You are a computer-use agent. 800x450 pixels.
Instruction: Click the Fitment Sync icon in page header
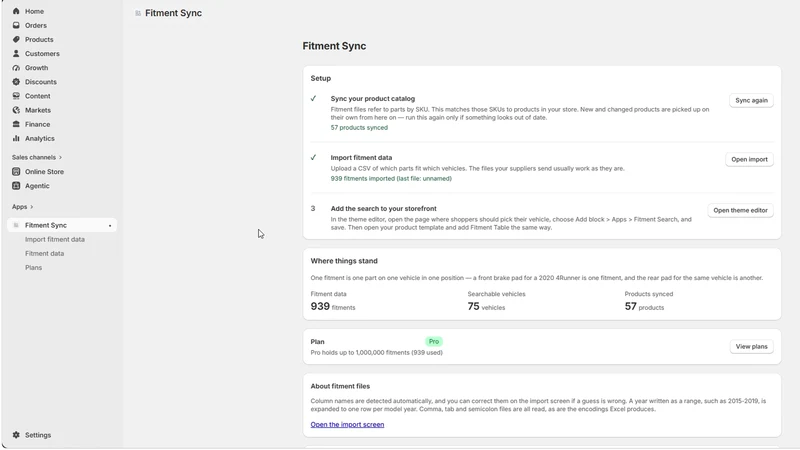pyautogui.click(x=138, y=13)
